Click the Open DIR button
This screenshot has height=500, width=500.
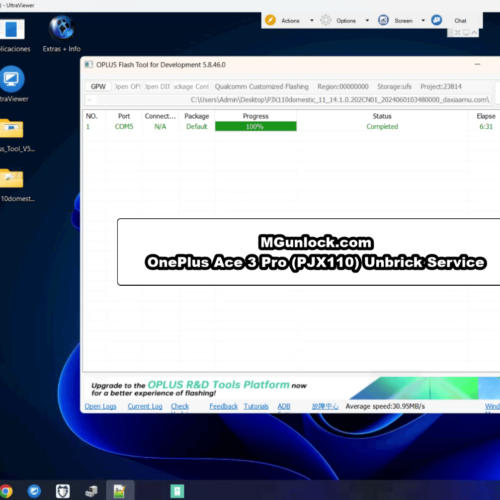click(x=157, y=87)
